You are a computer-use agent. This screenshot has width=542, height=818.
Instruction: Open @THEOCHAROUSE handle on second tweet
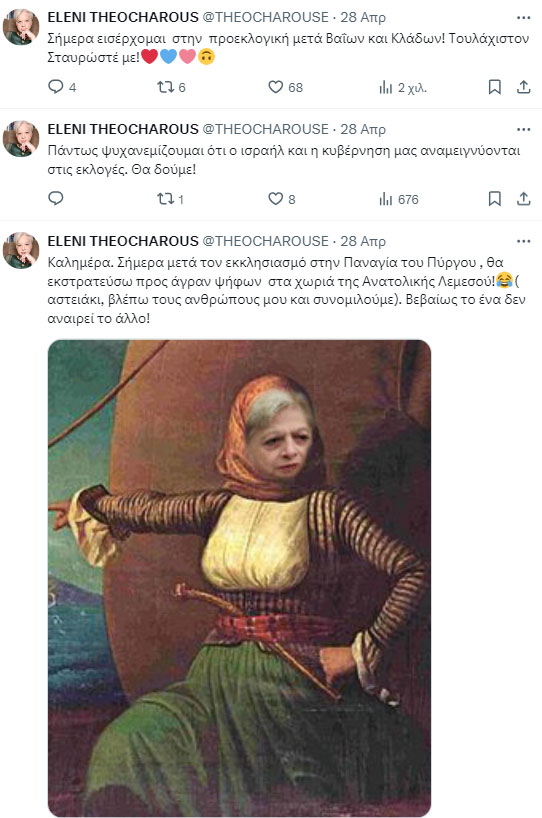(266, 129)
